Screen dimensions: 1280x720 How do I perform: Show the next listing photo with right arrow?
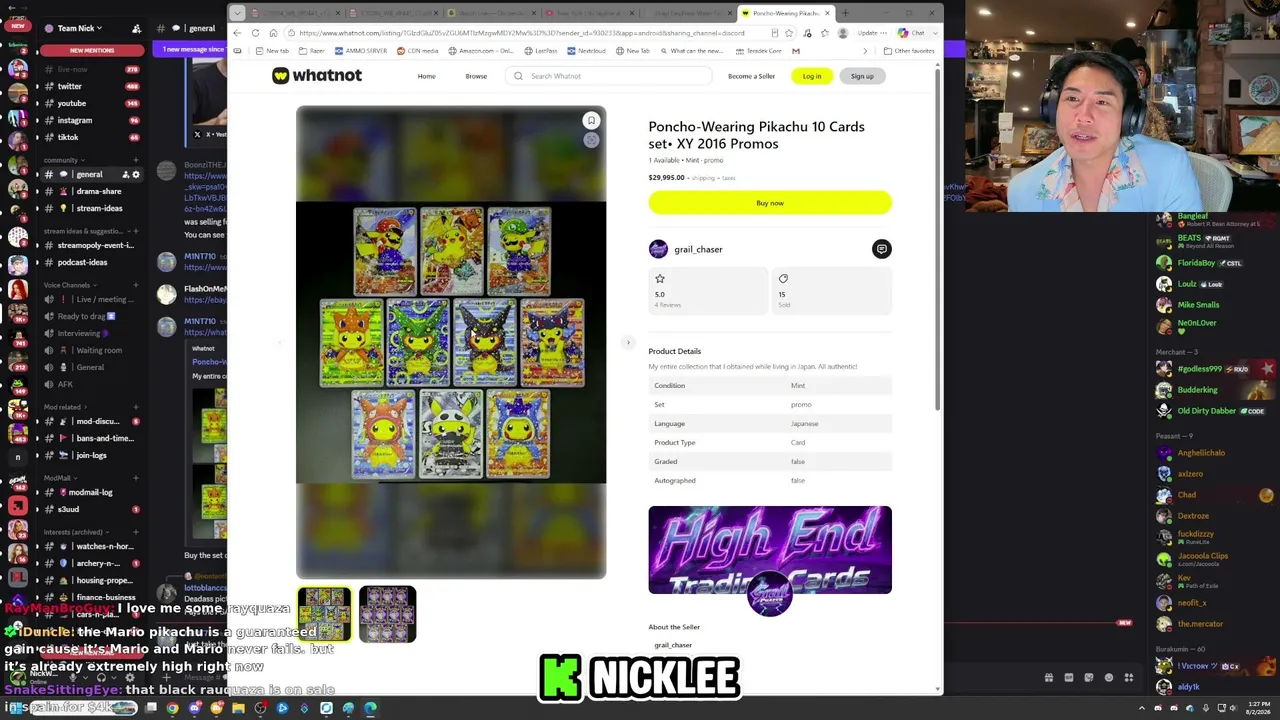tap(628, 342)
